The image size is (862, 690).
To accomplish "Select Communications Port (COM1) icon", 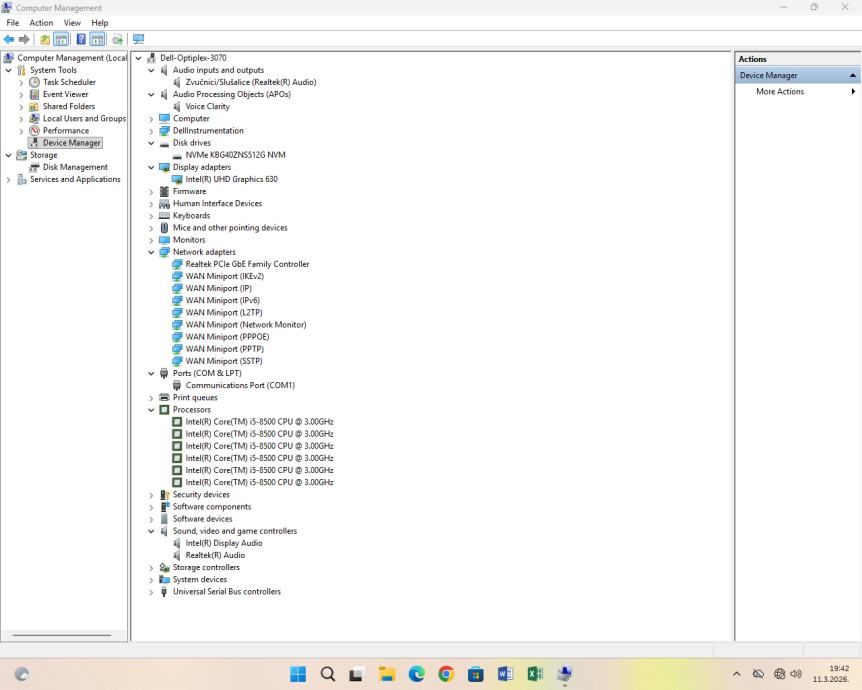I will tap(177, 385).
